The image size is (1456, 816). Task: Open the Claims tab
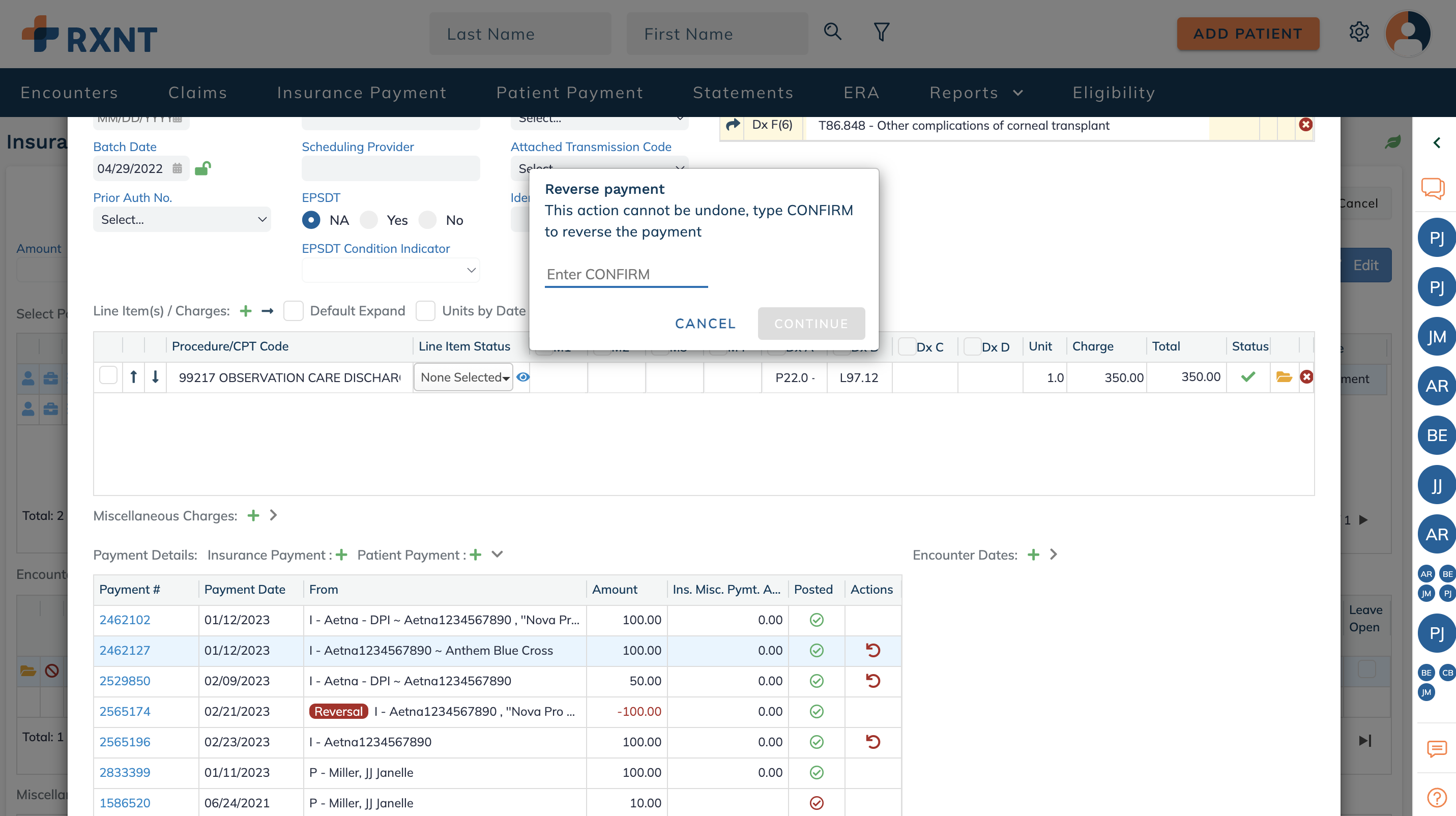(198, 93)
